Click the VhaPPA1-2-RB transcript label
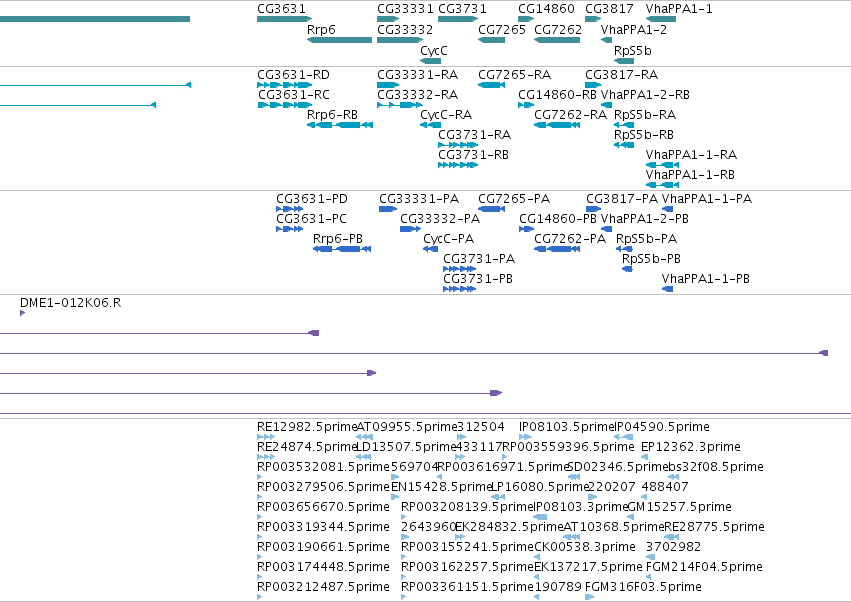The image size is (851, 602). coord(645,95)
